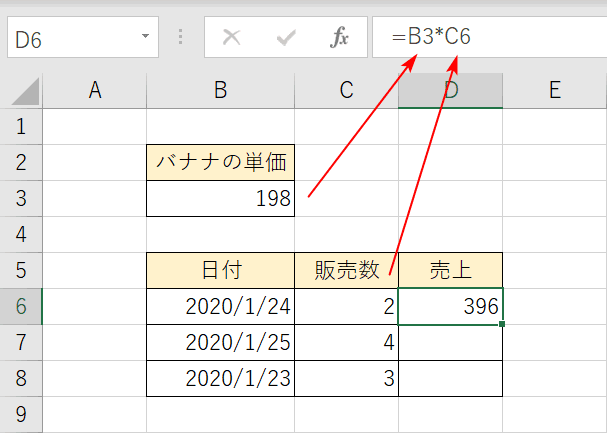This screenshot has height=433, width=607.
Task: Click the Select All corner triangle
Action: coord(25,91)
